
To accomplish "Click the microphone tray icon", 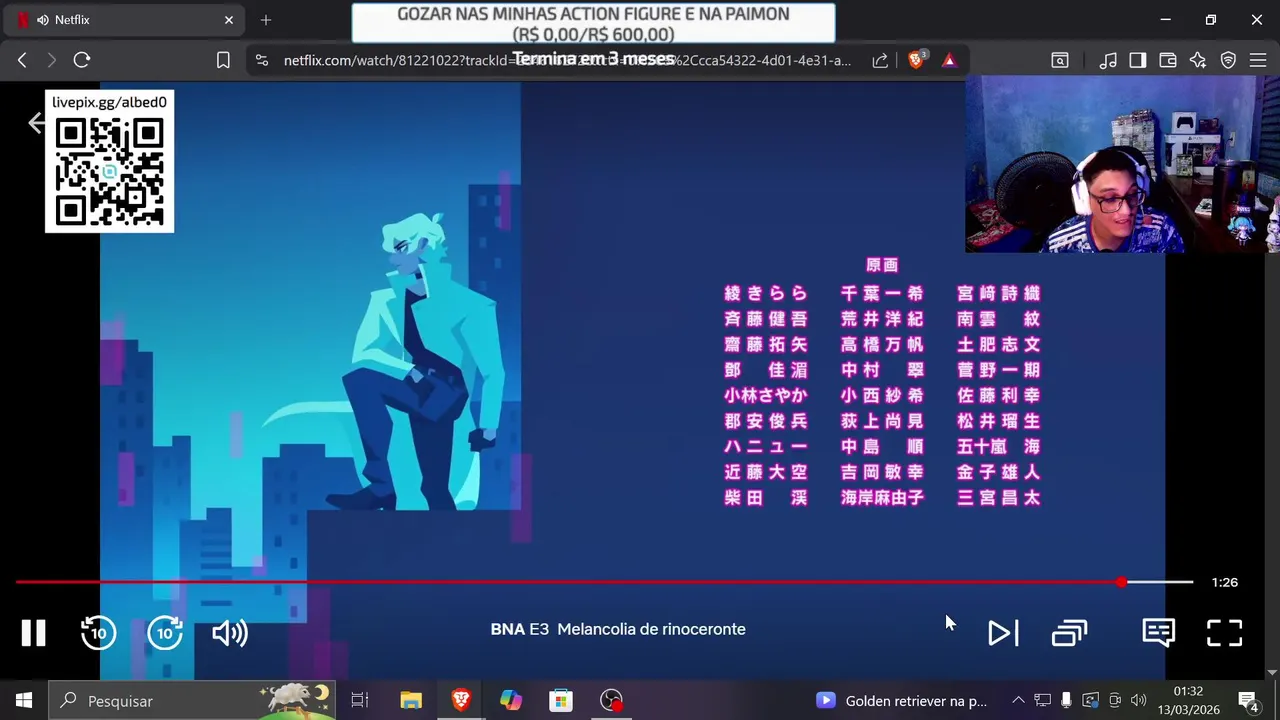I will [x=1066, y=700].
